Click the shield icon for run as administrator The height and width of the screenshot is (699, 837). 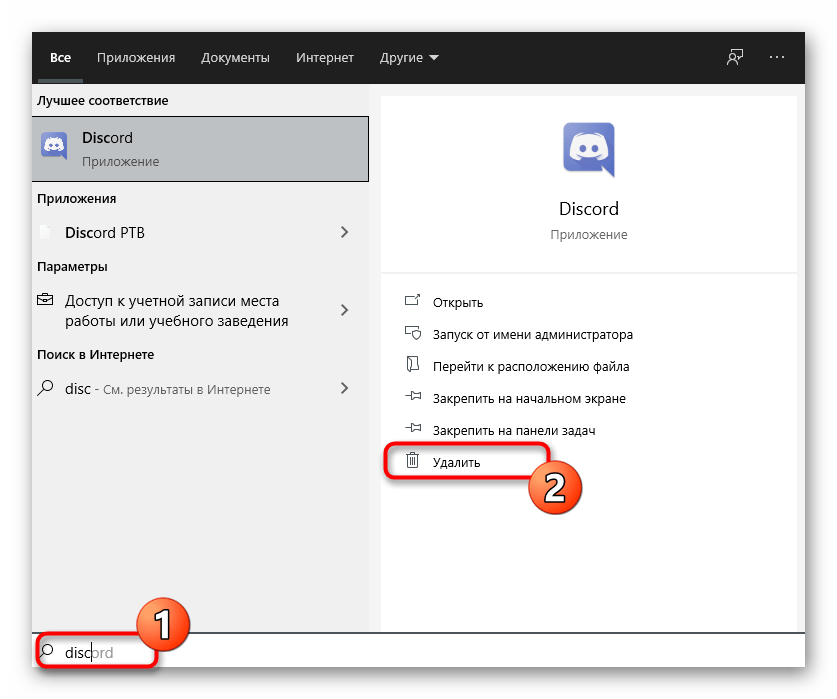pos(412,334)
